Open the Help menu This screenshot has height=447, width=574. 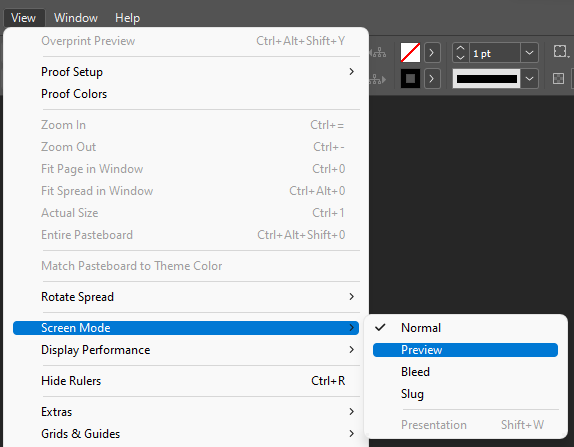click(x=127, y=18)
